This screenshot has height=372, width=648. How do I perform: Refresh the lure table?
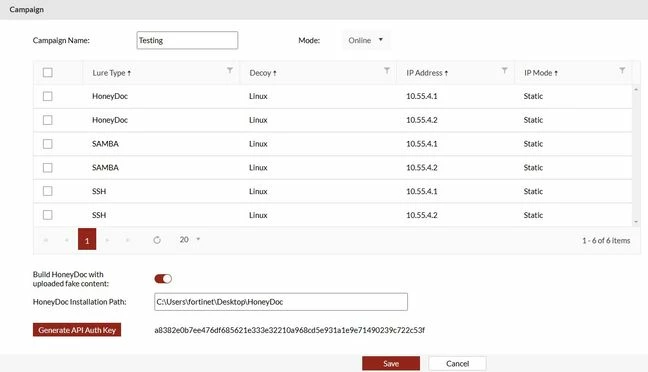157,240
